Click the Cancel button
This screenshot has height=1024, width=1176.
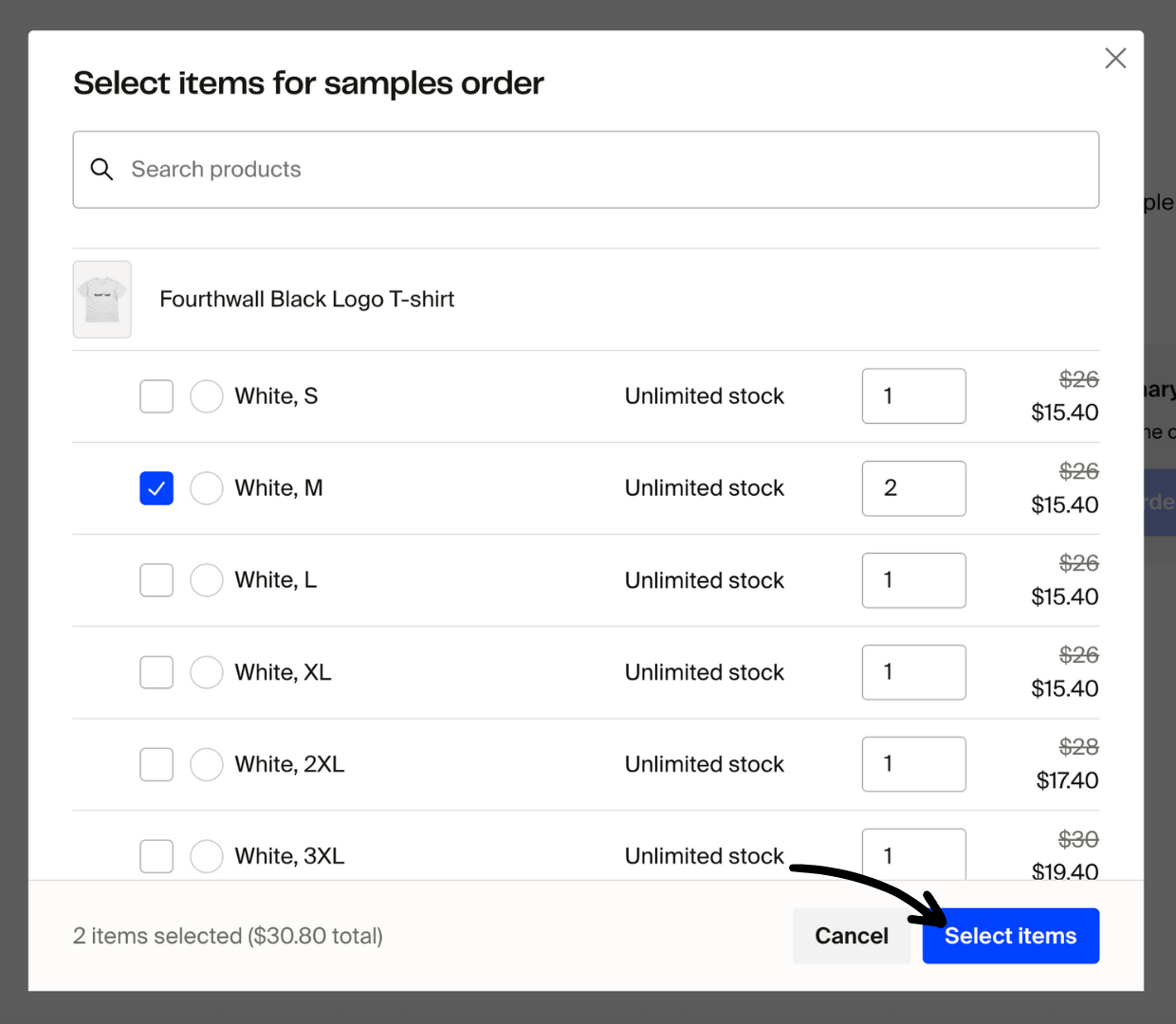click(851, 936)
